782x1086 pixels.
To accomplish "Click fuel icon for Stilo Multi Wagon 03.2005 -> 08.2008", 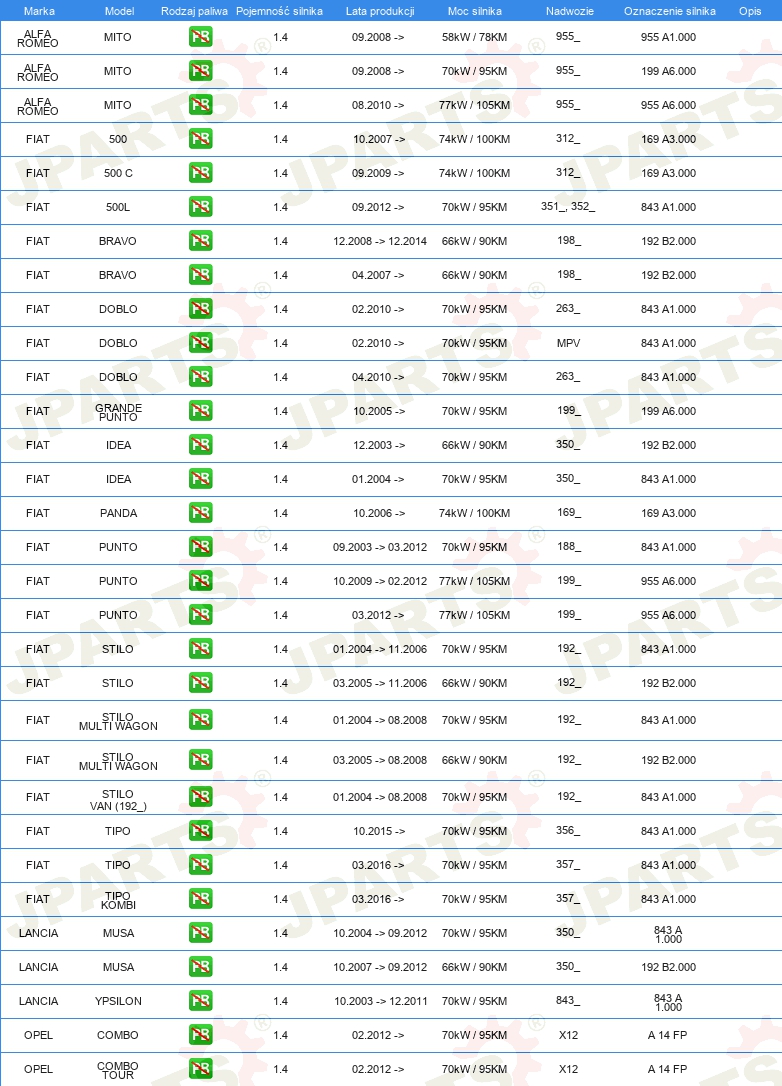I will pos(201,760).
